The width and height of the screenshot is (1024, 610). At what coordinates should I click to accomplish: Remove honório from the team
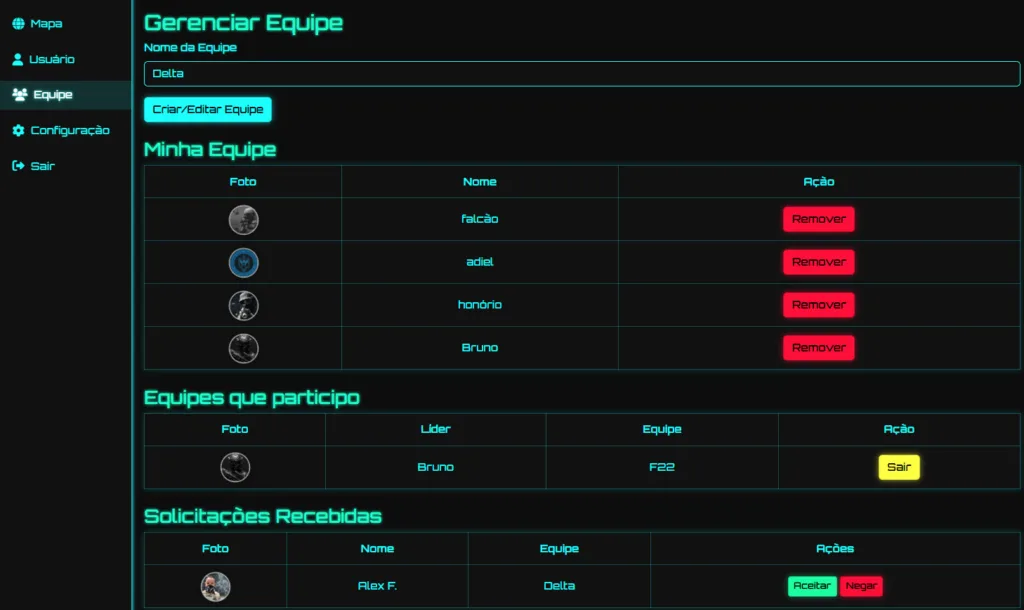[x=818, y=305]
